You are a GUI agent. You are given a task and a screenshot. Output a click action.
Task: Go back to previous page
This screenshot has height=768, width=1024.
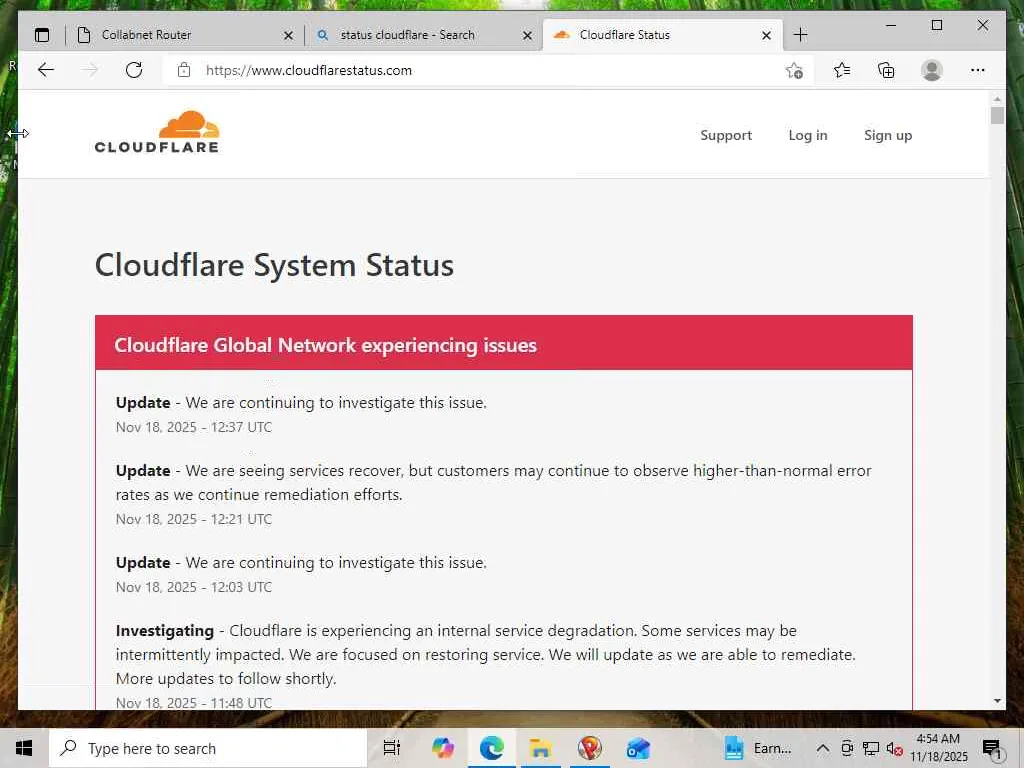[46, 70]
